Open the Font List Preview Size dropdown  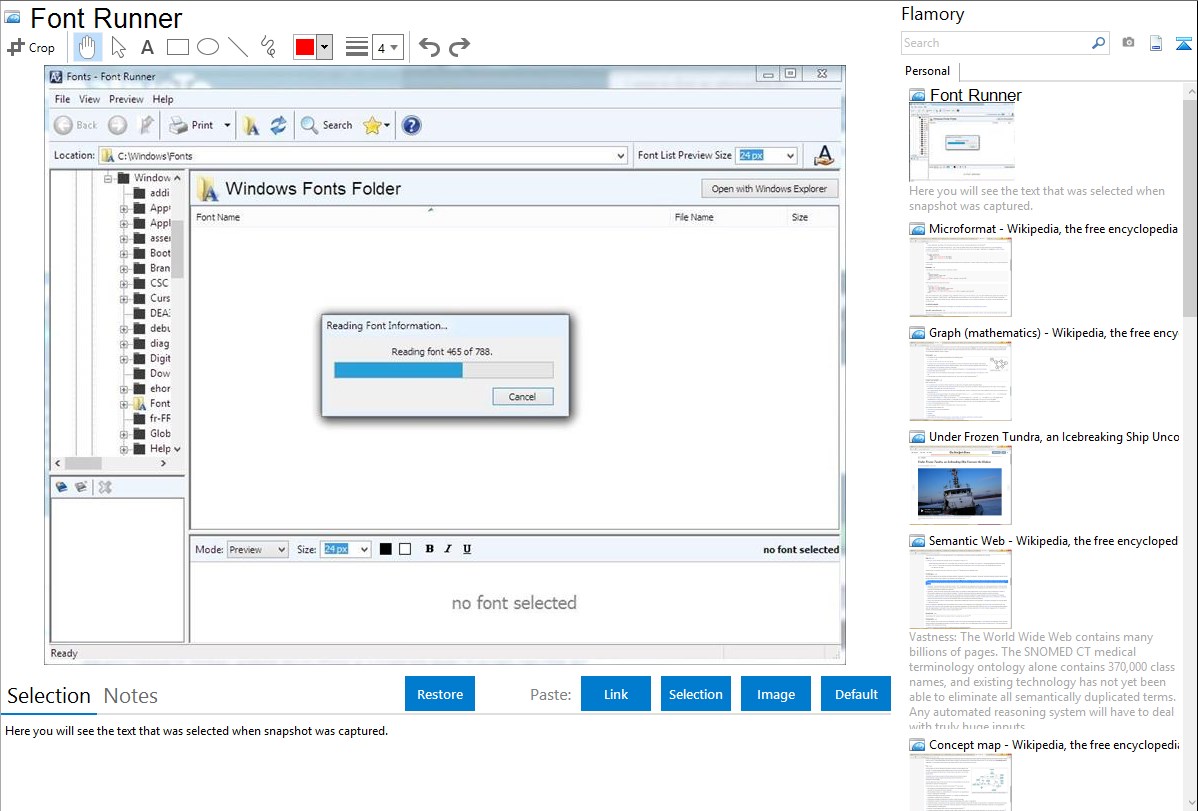click(x=790, y=156)
